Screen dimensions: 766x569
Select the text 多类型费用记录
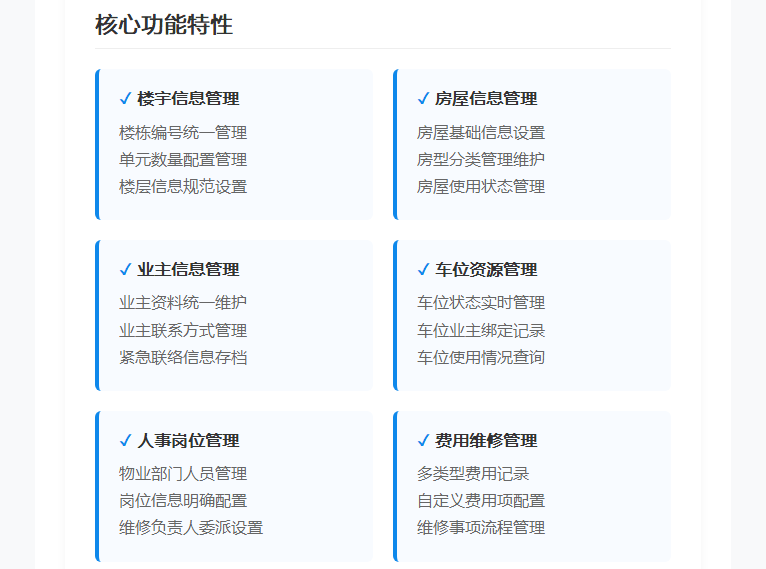473,474
